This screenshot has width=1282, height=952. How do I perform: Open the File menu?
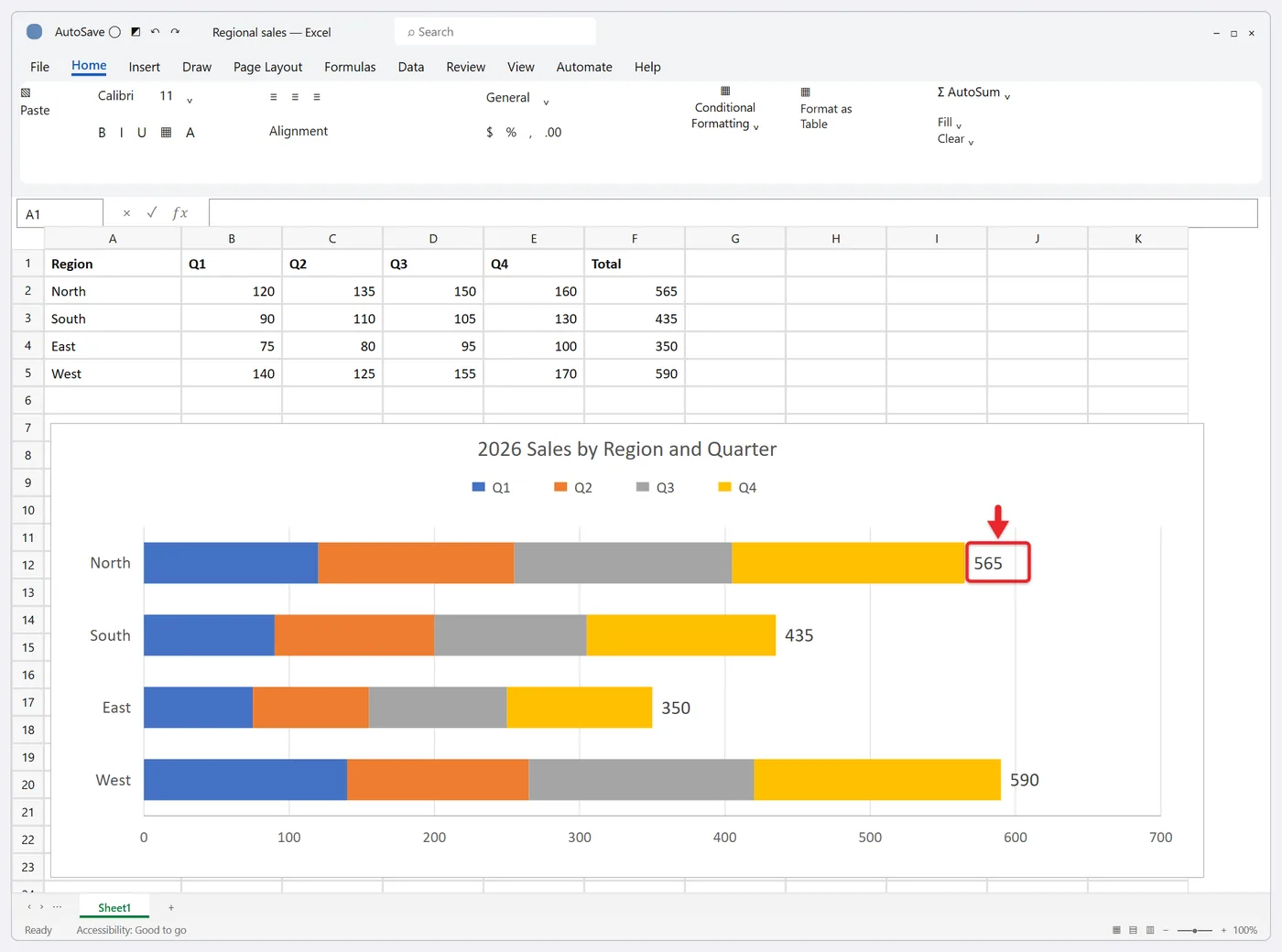coord(39,67)
